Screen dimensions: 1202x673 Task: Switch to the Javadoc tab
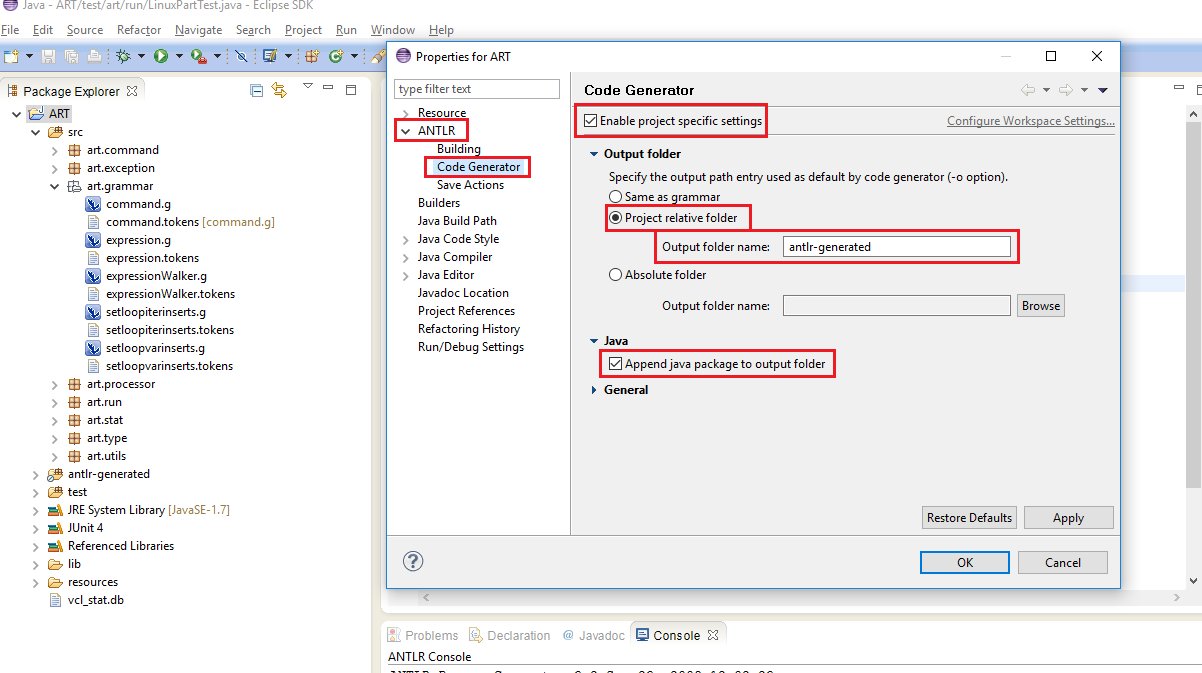[593, 635]
